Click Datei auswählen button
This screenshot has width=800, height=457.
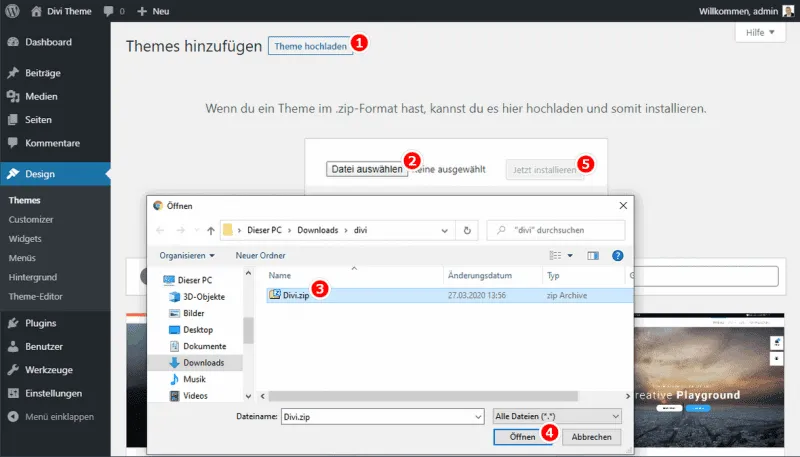tap(367, 169)
